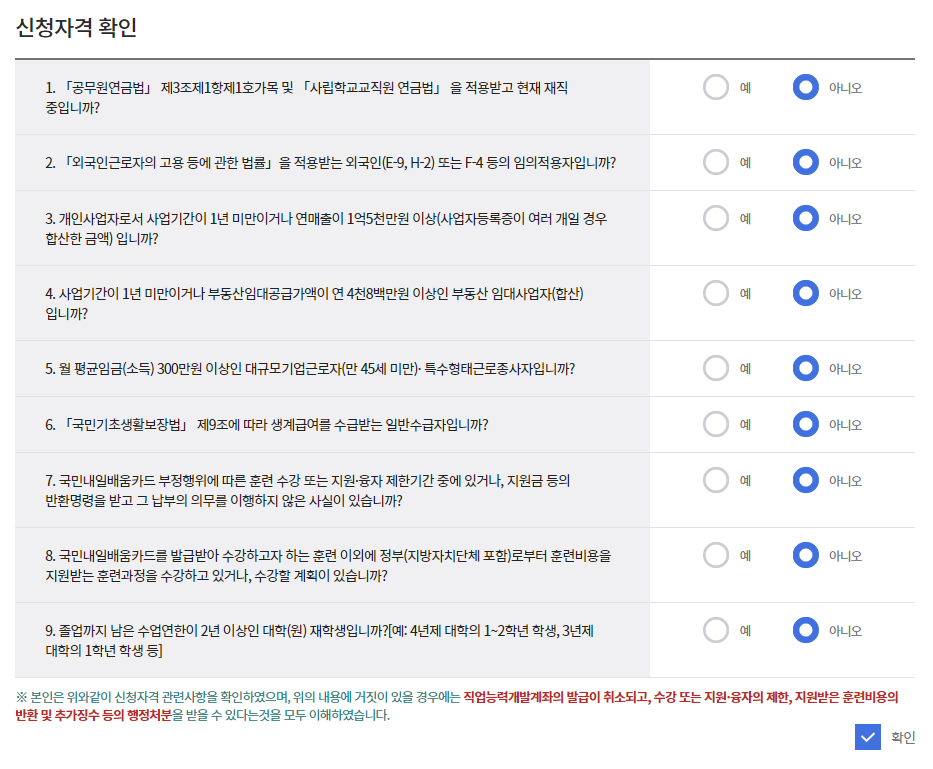Viewport: 933px width, 769px height.
Task: Select 예 for question 6 about 생계급여 수급자
Action: coord(716,424)
